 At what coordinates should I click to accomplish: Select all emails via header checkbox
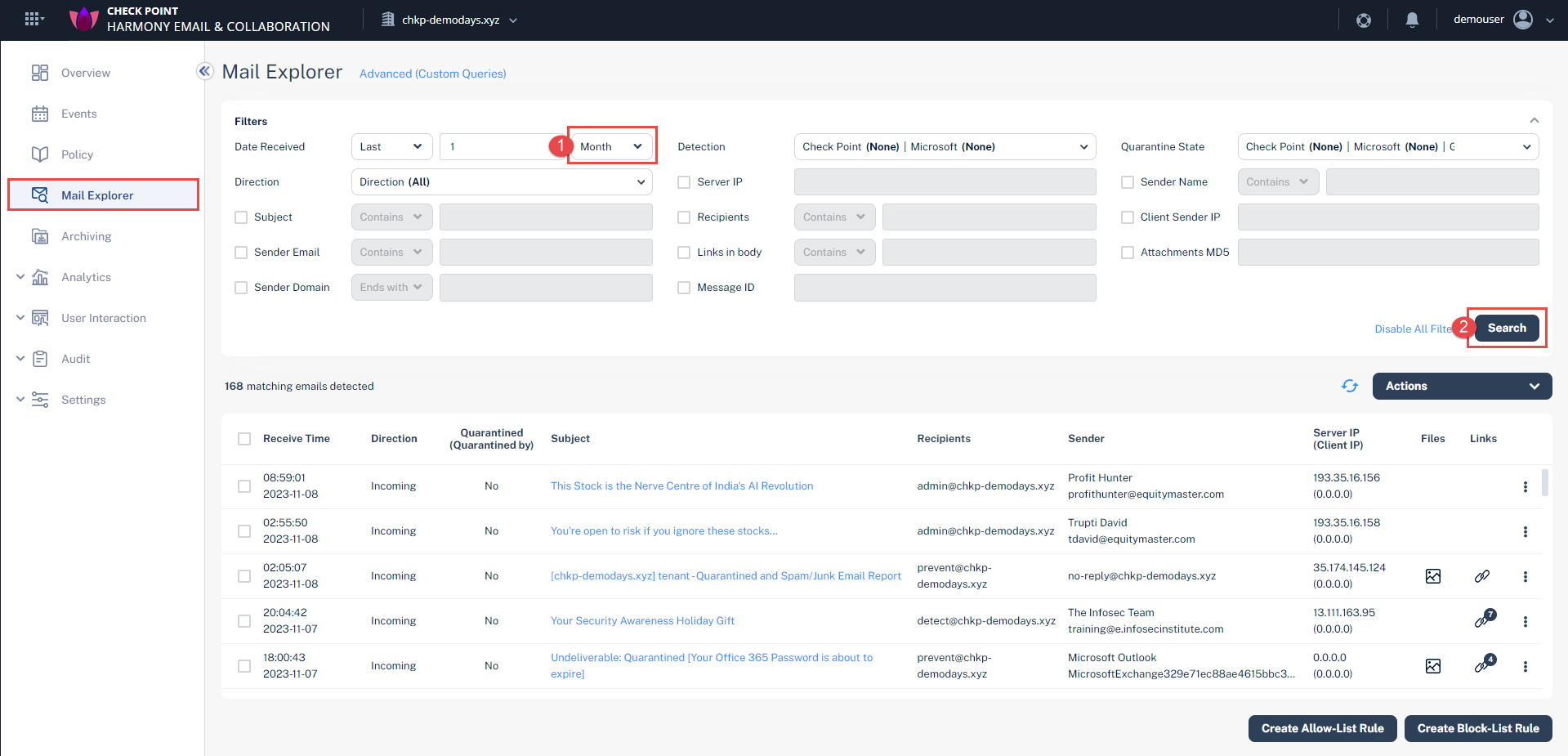click(x=244, y=439)
